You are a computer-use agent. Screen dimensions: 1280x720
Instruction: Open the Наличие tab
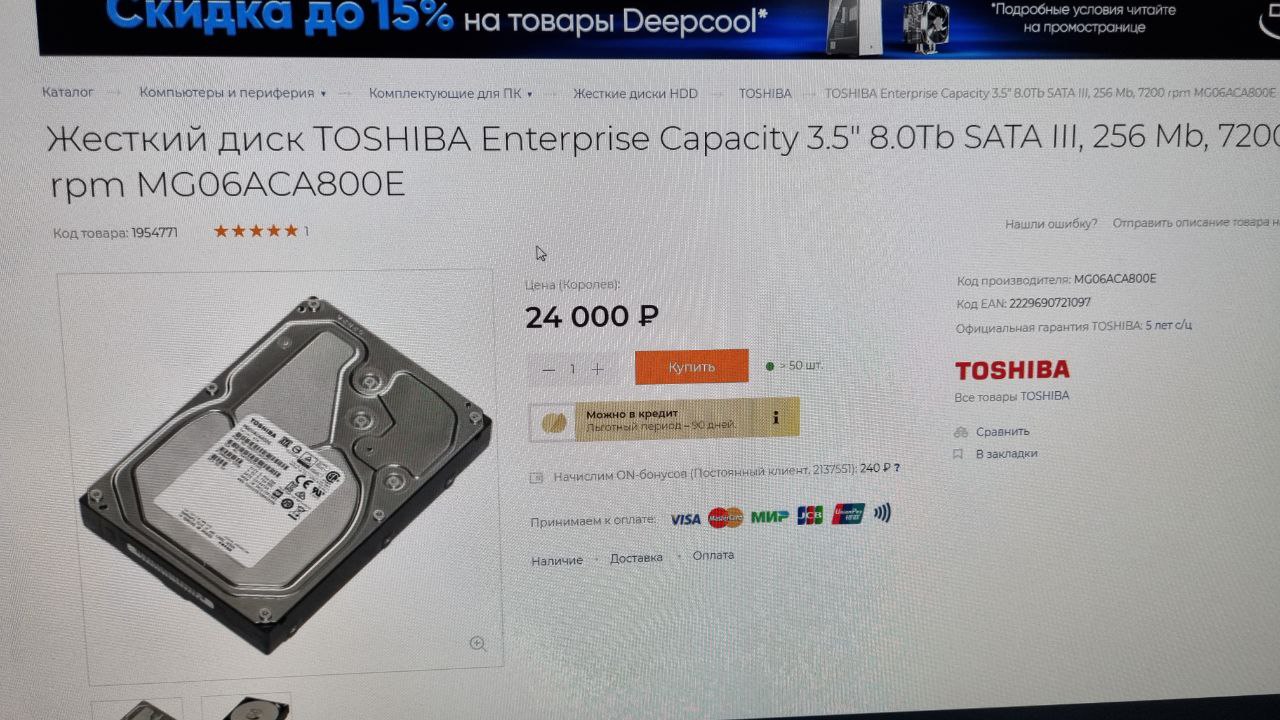pyautogui.click(x=557, y=560)
